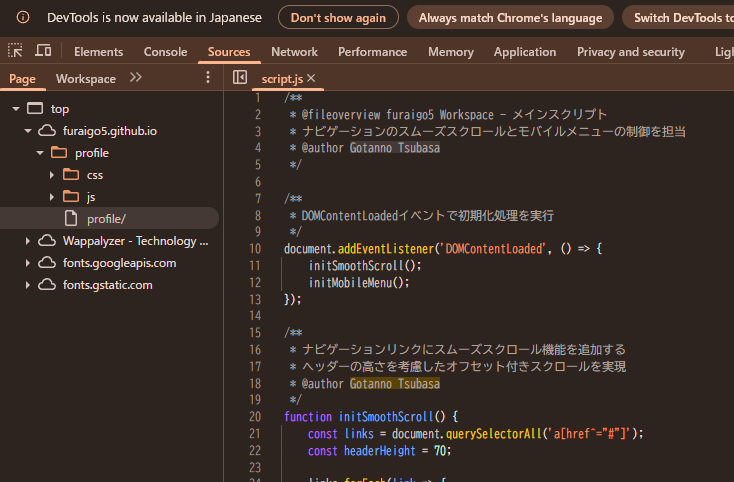Click querySelectorAll on line 21
The image size is (734, 482).
pos(494,433)
